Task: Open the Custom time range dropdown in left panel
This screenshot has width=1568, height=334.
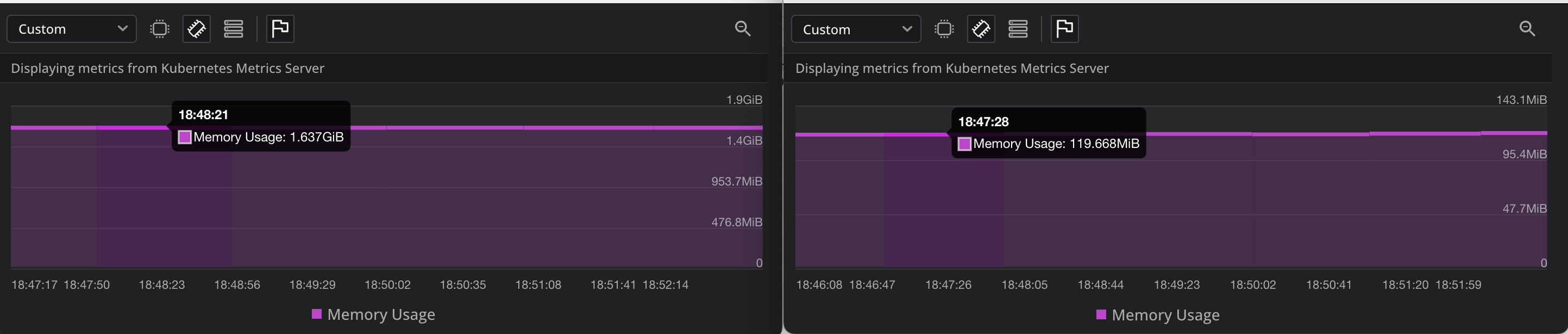Action: [x=71, y=29]
